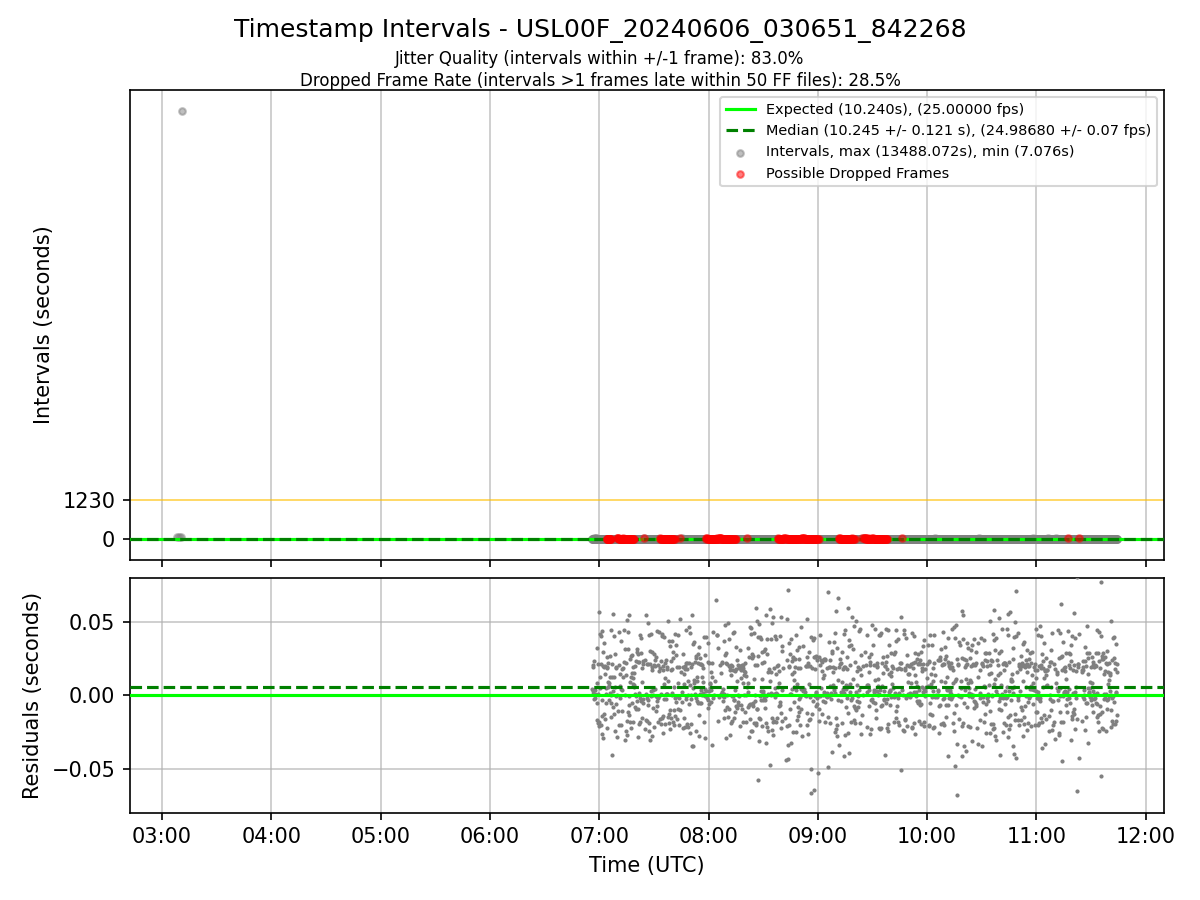Image resolution: width=1200 pixels, height=900 pixels.
Task: Click the 0 tick label on the intervals axis
Action: click(x=110, y=539)
